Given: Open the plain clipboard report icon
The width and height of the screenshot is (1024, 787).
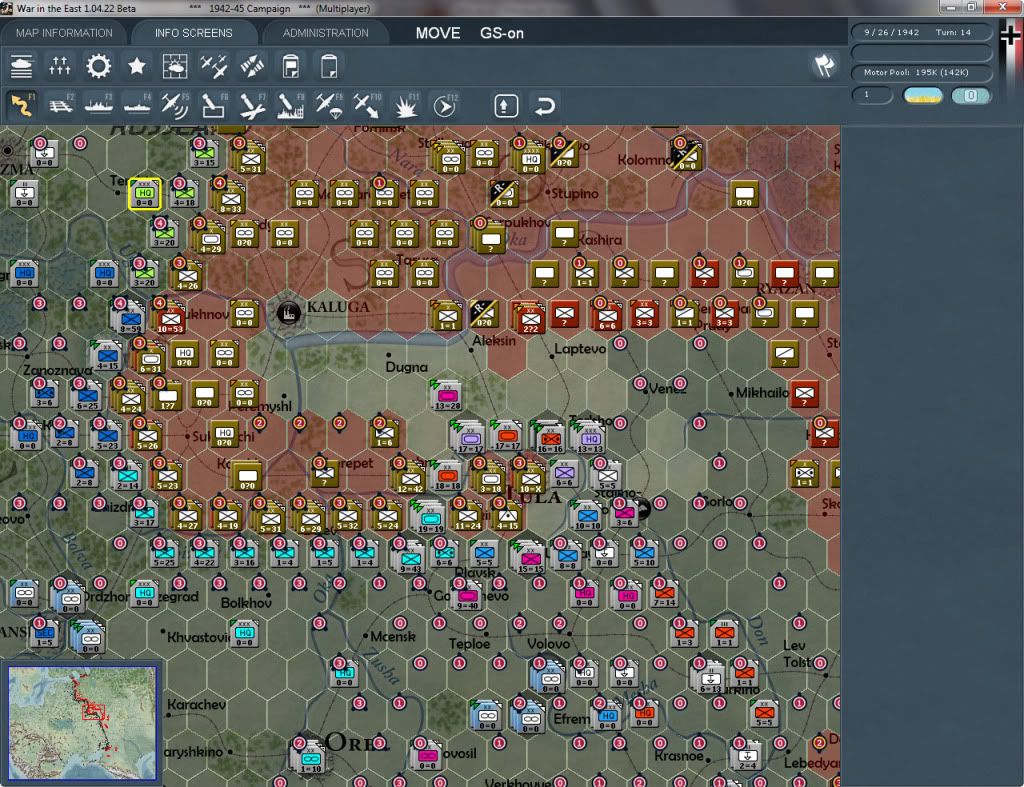Looking at the screenshot, I should (329, 66).
